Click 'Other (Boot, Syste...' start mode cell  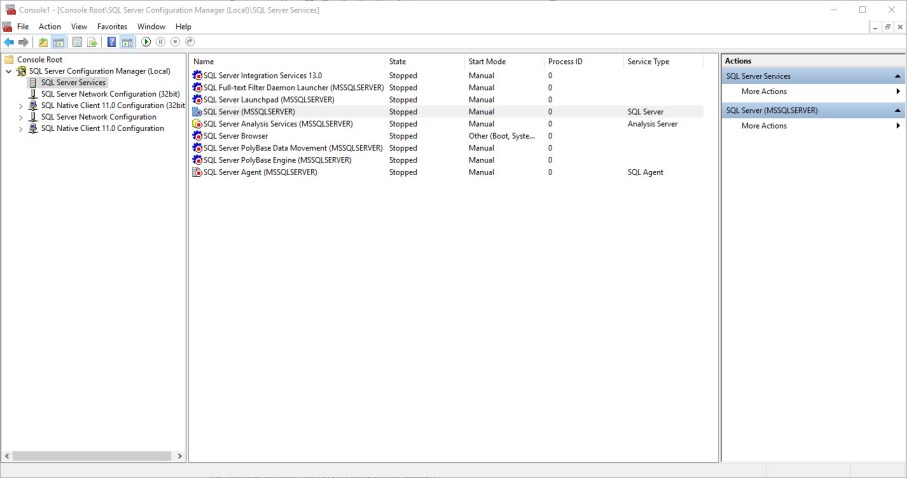tap(502, 136)
